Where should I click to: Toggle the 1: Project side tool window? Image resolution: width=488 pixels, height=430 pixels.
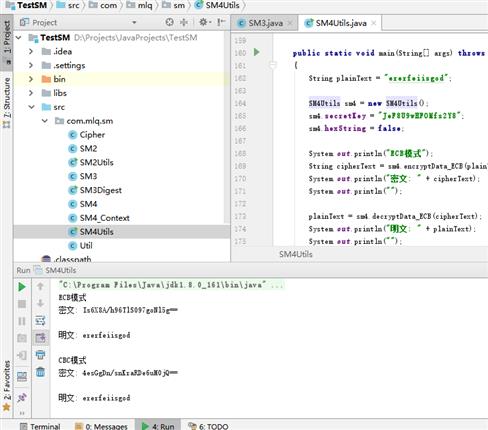(7, 37)
